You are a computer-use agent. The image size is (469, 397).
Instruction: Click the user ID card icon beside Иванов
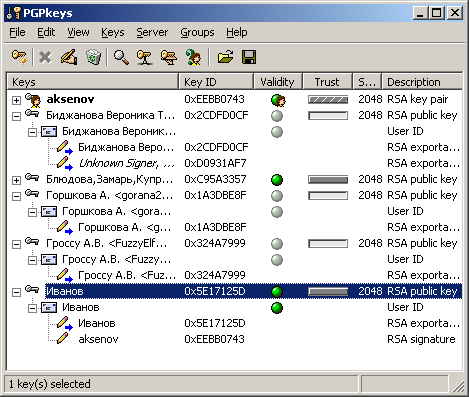point(49,308)
